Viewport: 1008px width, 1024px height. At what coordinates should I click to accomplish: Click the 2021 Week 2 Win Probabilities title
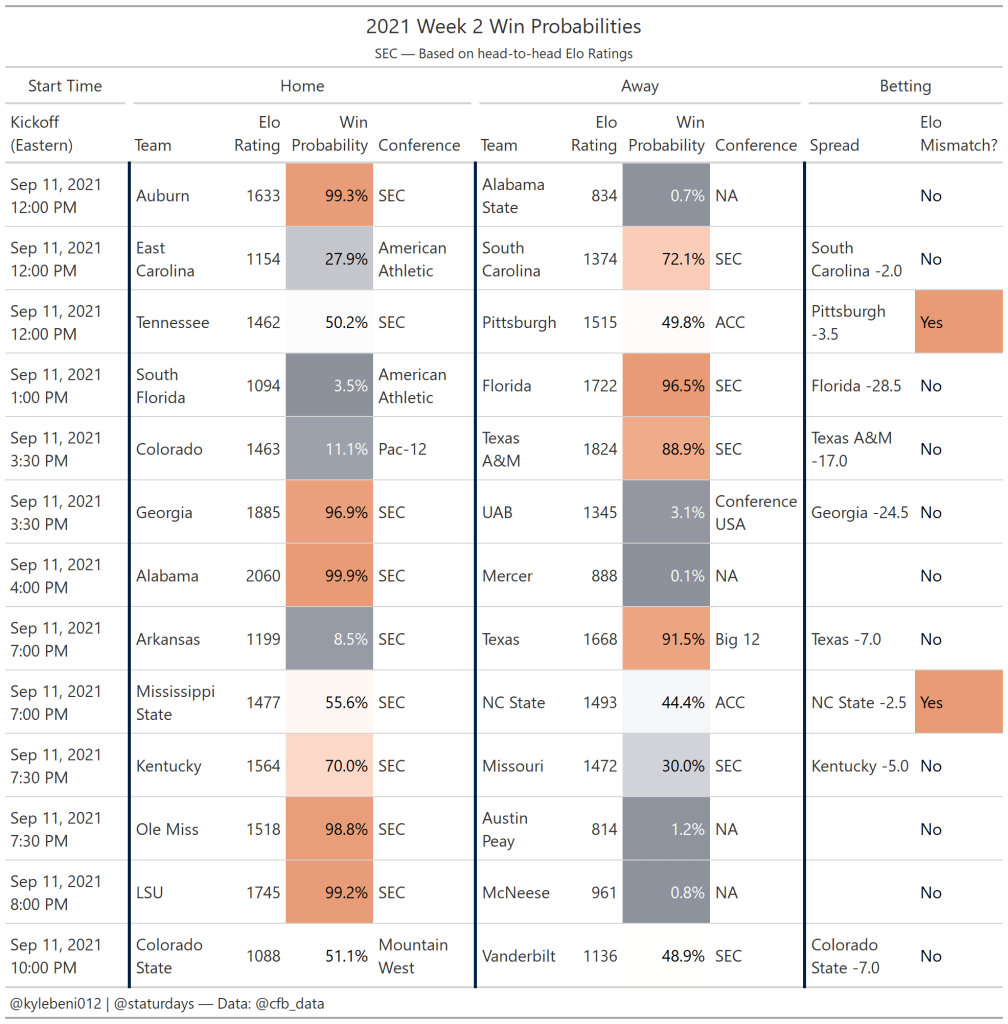pyautogui.click(x=504, y=27)
